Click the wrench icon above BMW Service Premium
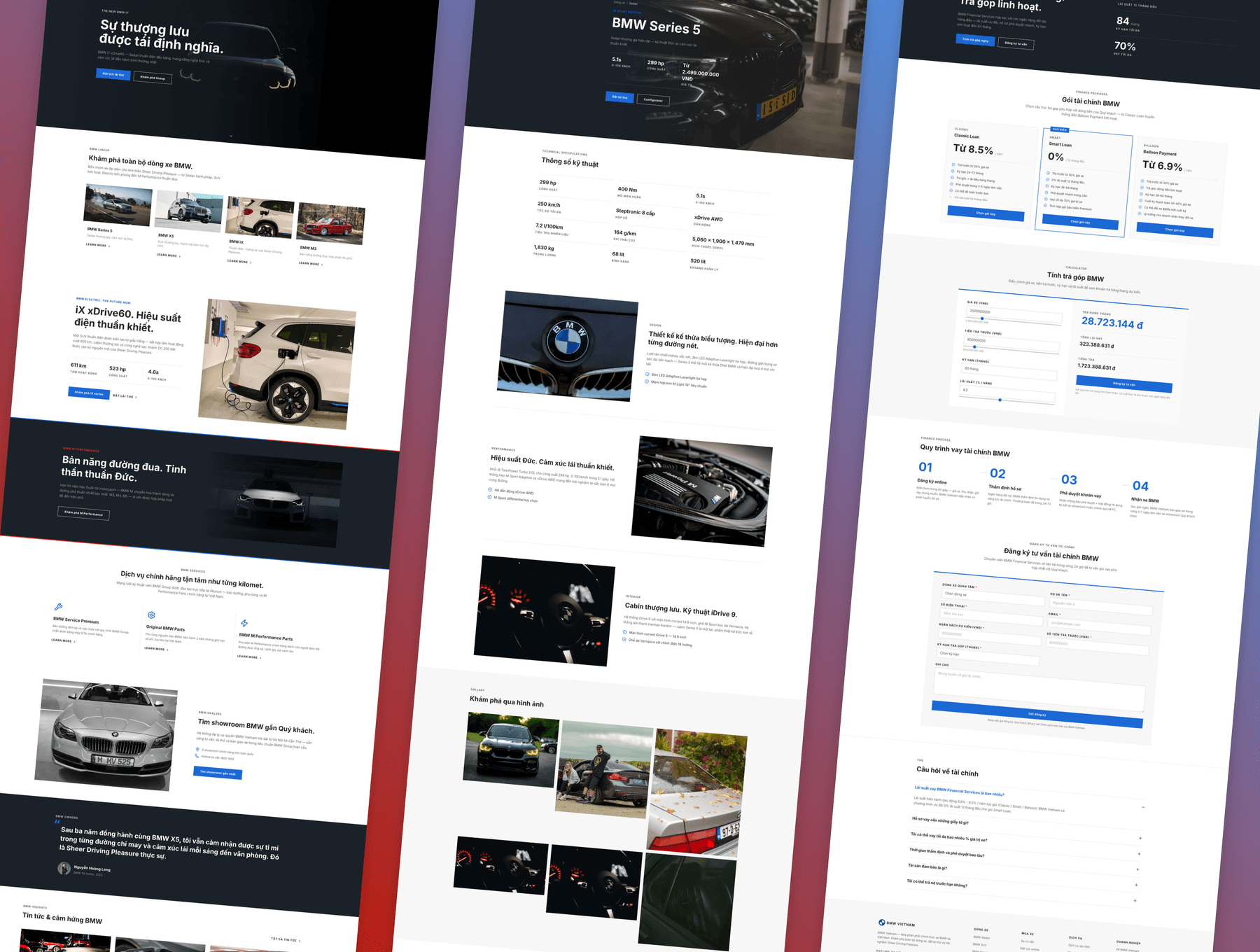The height and width of the screenshot is (952, 1260). 58,607
